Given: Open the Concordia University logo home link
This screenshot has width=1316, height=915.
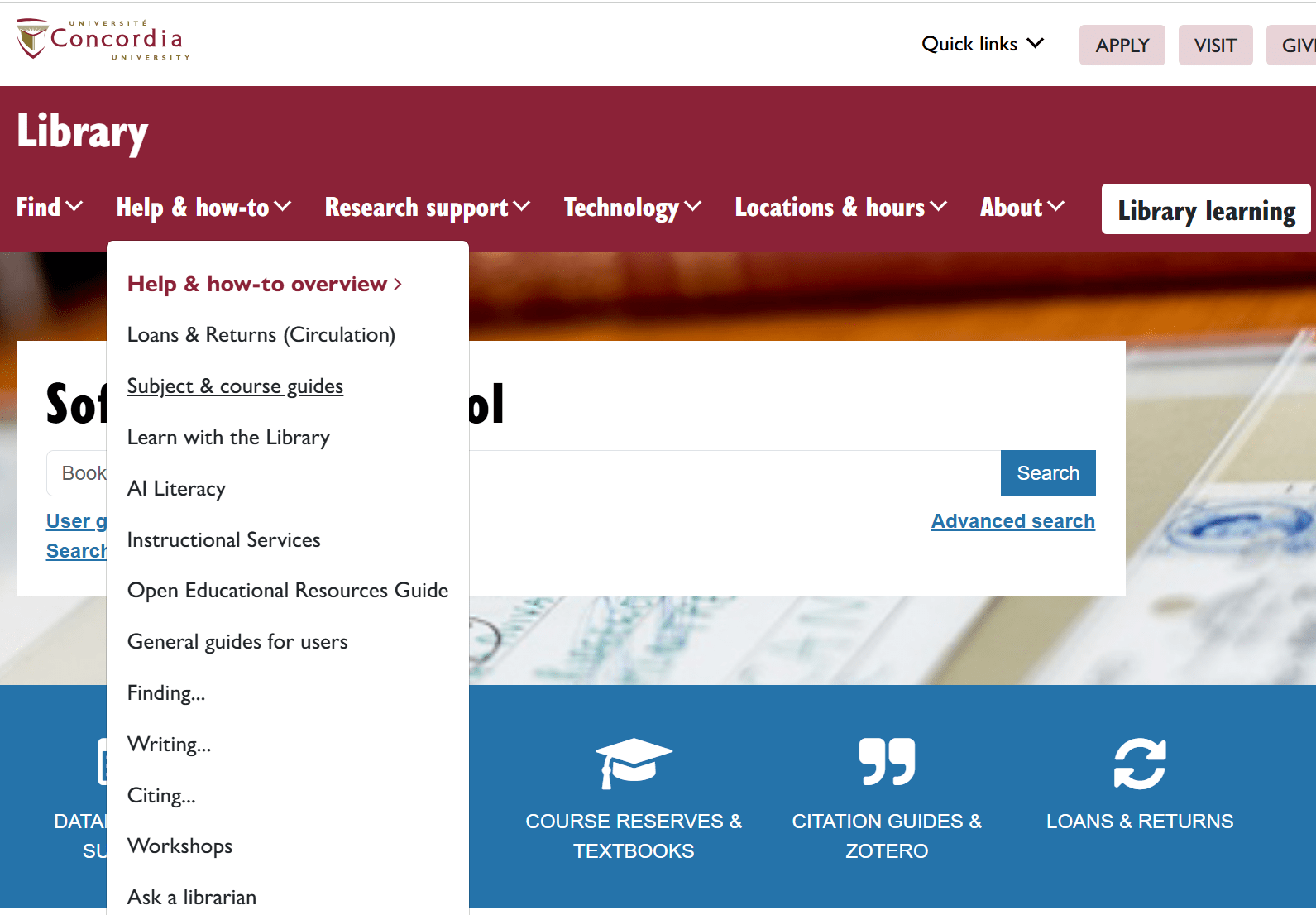Looking at the screenshot, I should click(103, 40).
